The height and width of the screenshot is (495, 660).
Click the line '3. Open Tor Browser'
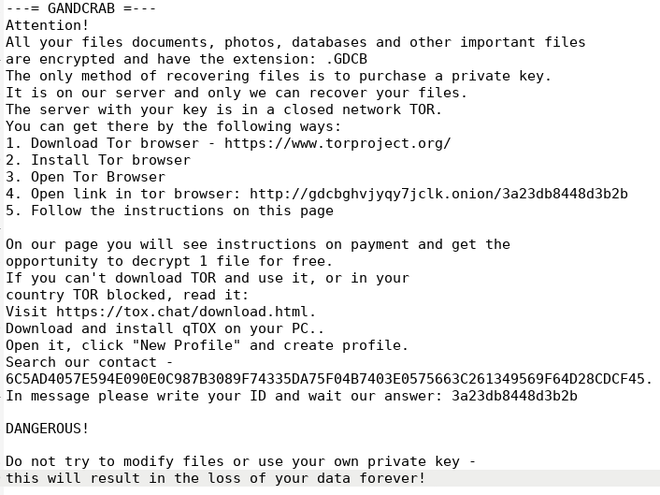[x=85, y=177]
